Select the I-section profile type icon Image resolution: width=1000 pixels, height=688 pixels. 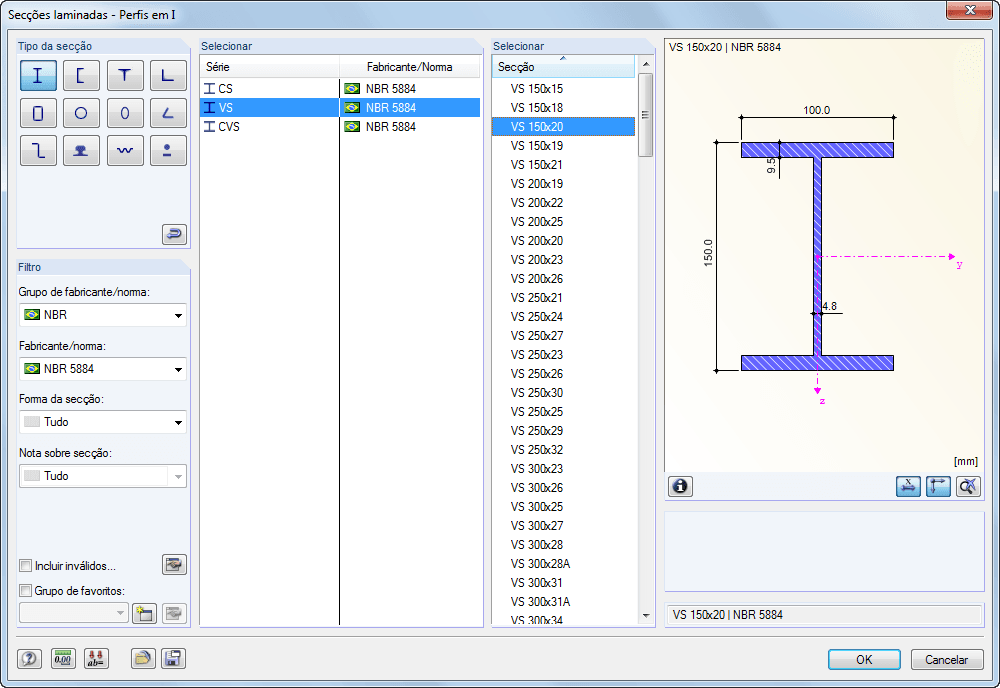(x=38, y=76)
